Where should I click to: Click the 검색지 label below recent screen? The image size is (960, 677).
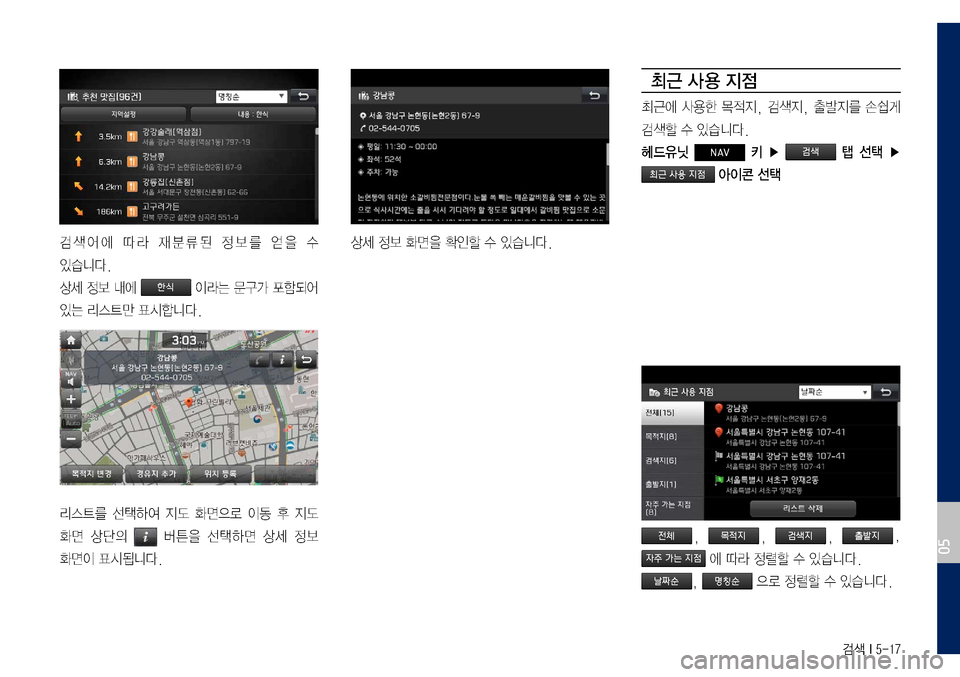(800, 536)
